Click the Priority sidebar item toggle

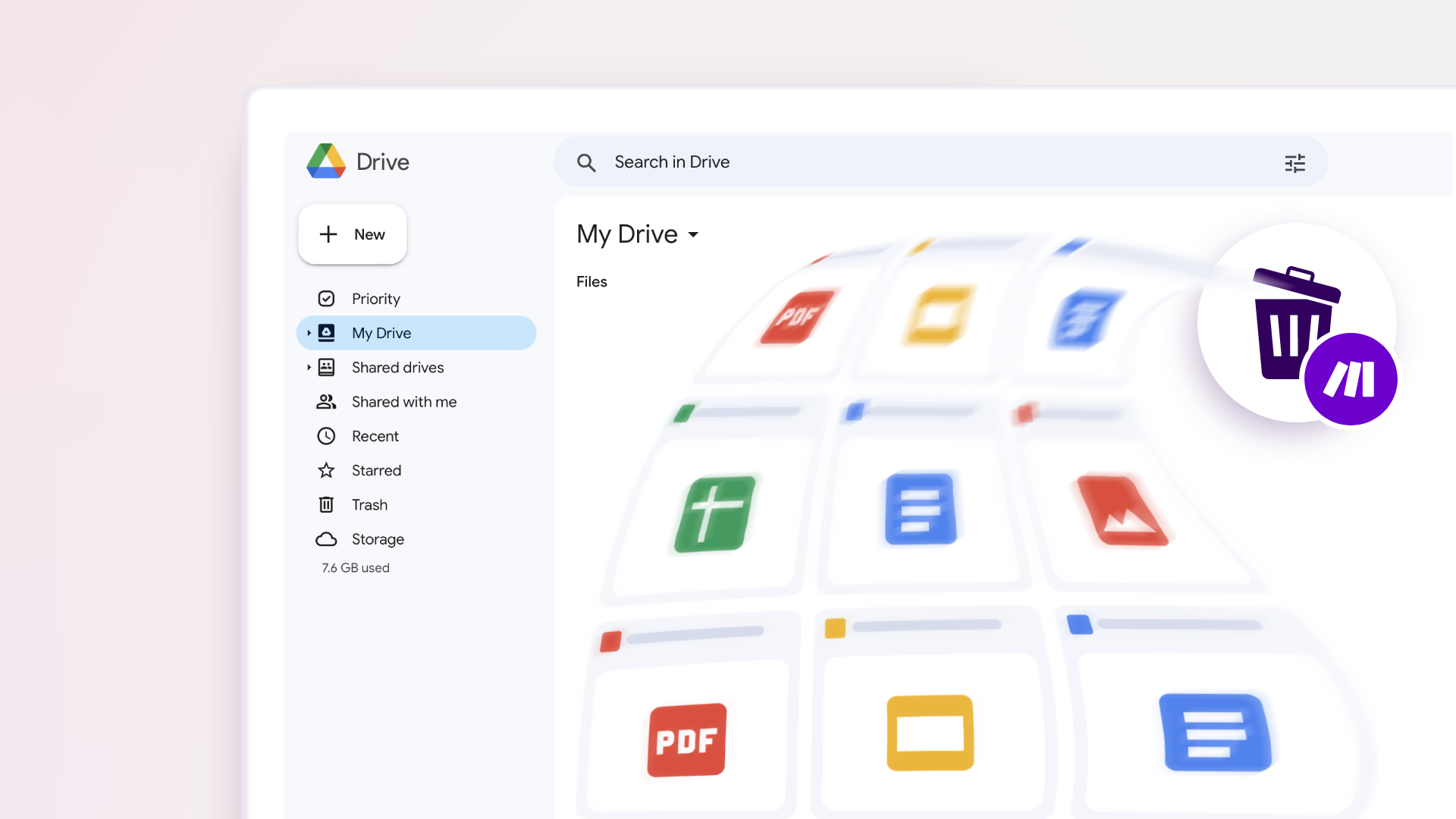375,298
